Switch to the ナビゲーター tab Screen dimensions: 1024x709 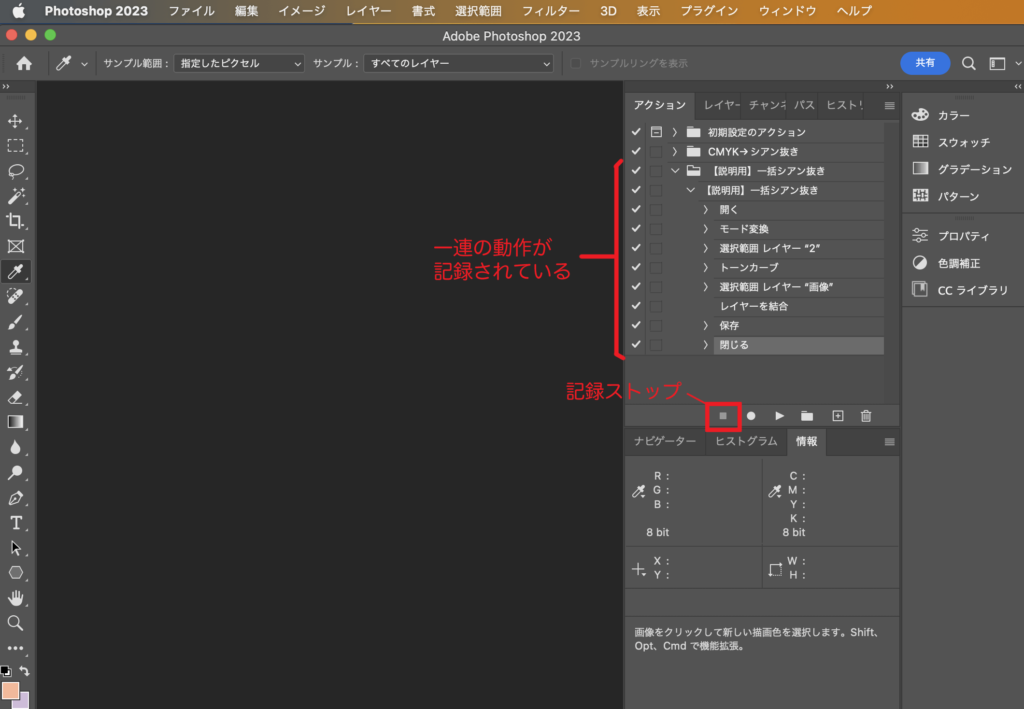[665, 441]
